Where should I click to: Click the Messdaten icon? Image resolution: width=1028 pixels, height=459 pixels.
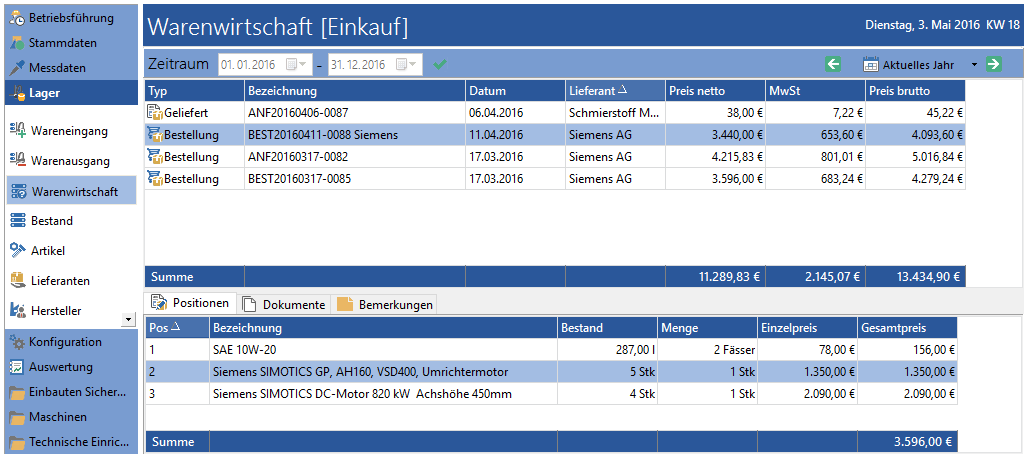(17, 68)
